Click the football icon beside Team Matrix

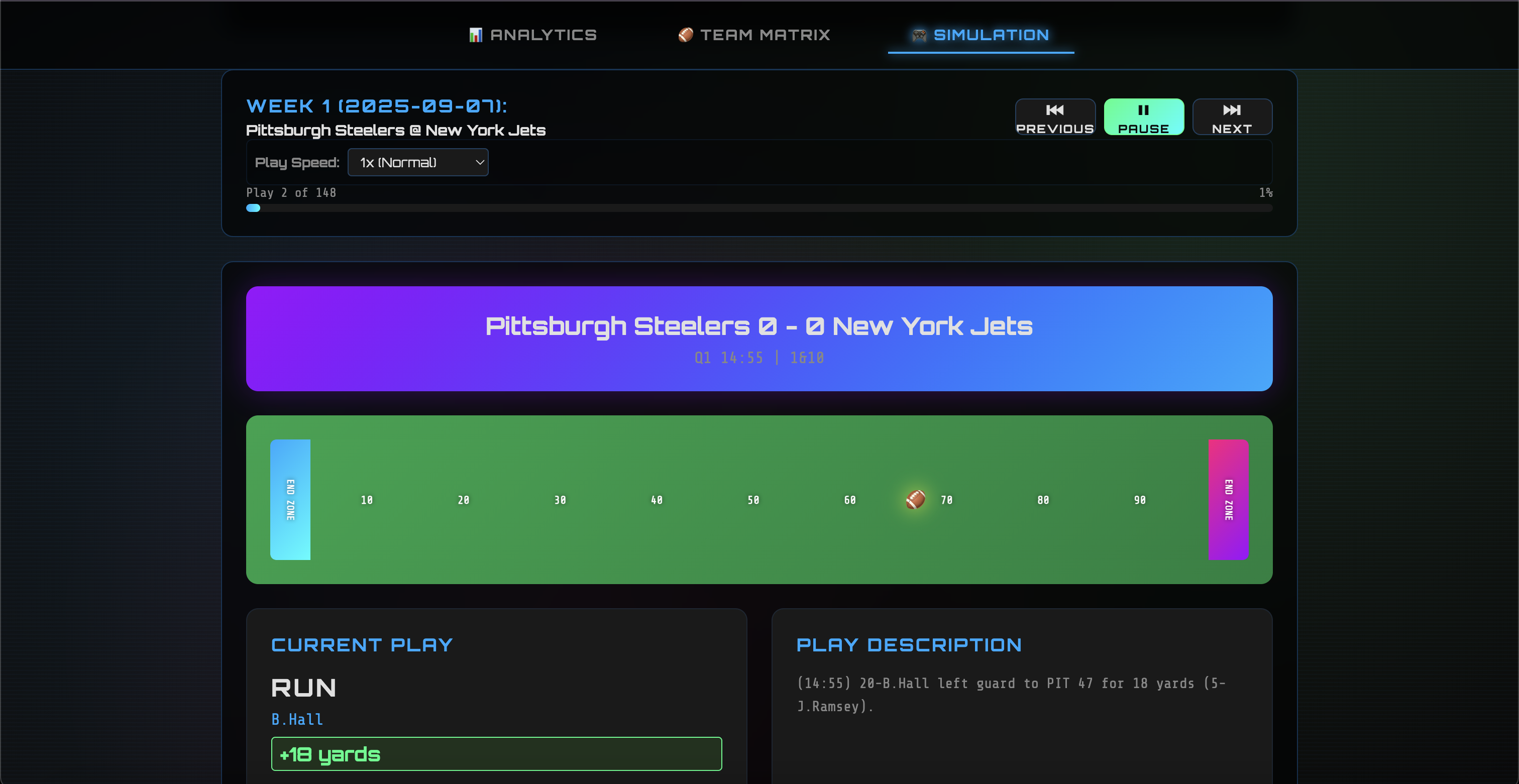pyautogui.click(x=685, y=35)
